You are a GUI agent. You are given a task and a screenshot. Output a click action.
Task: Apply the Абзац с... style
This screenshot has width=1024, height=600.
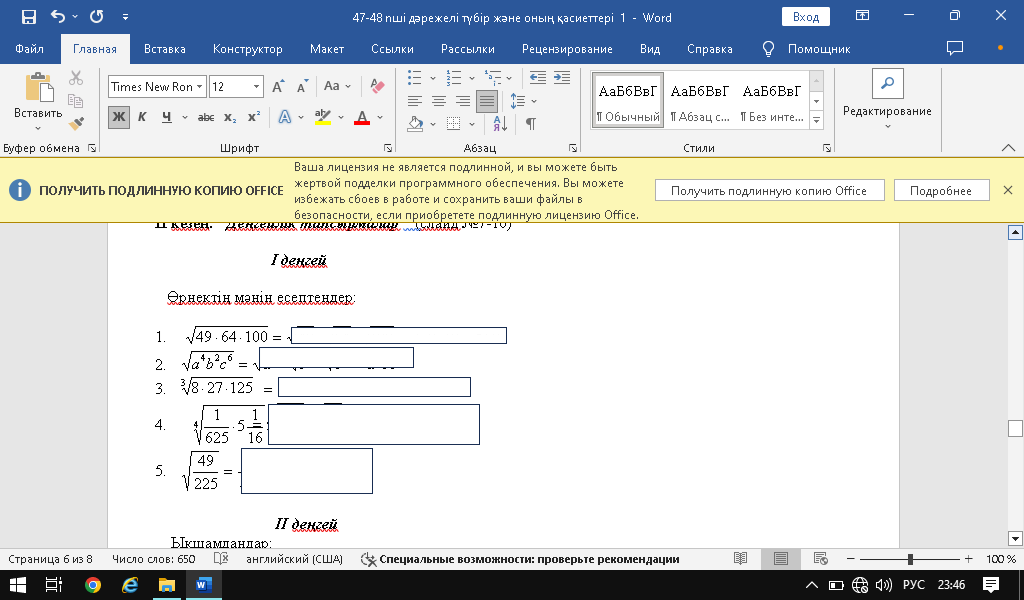tap(700, 101)
